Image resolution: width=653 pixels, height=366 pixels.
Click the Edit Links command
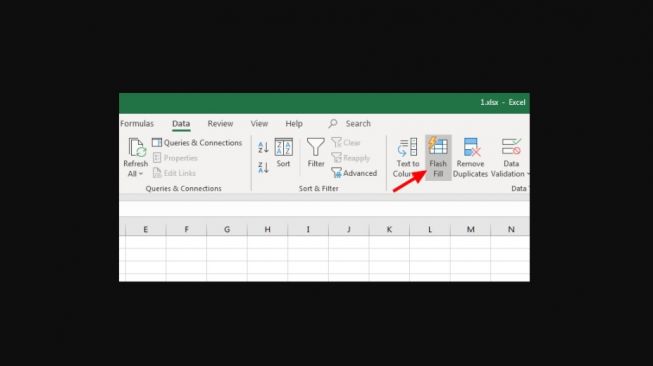point(174,173)
